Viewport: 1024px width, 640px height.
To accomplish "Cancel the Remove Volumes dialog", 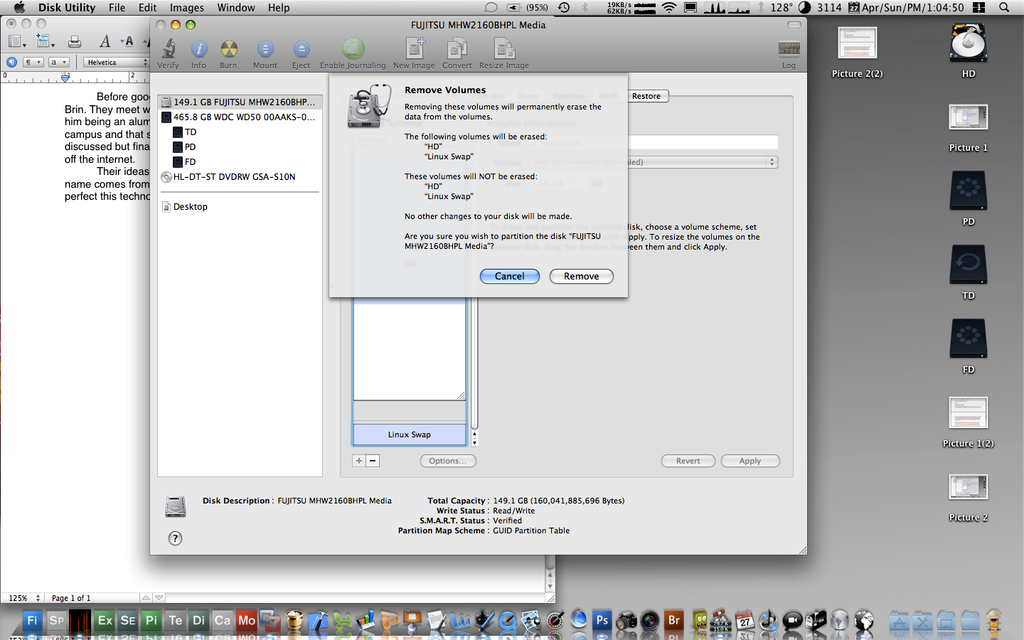I will 509,276.
